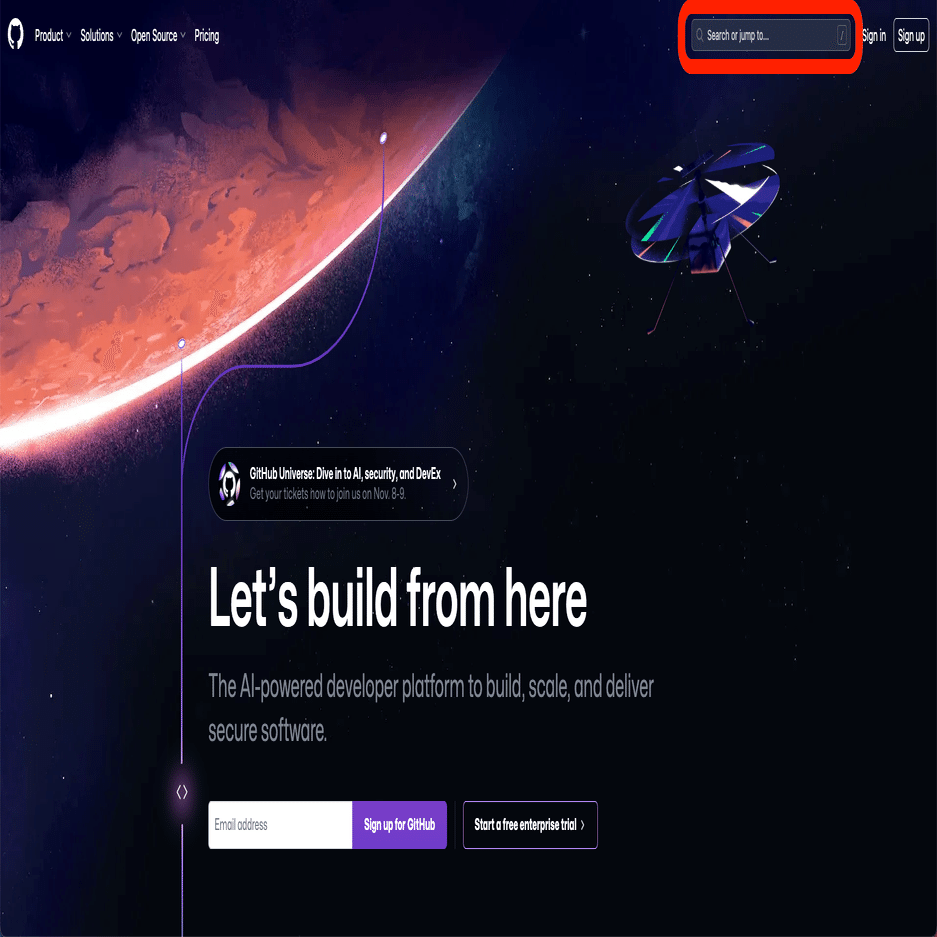Open the GitHub Universe announcement banner

pyautogui.click(x=338, y=484)
